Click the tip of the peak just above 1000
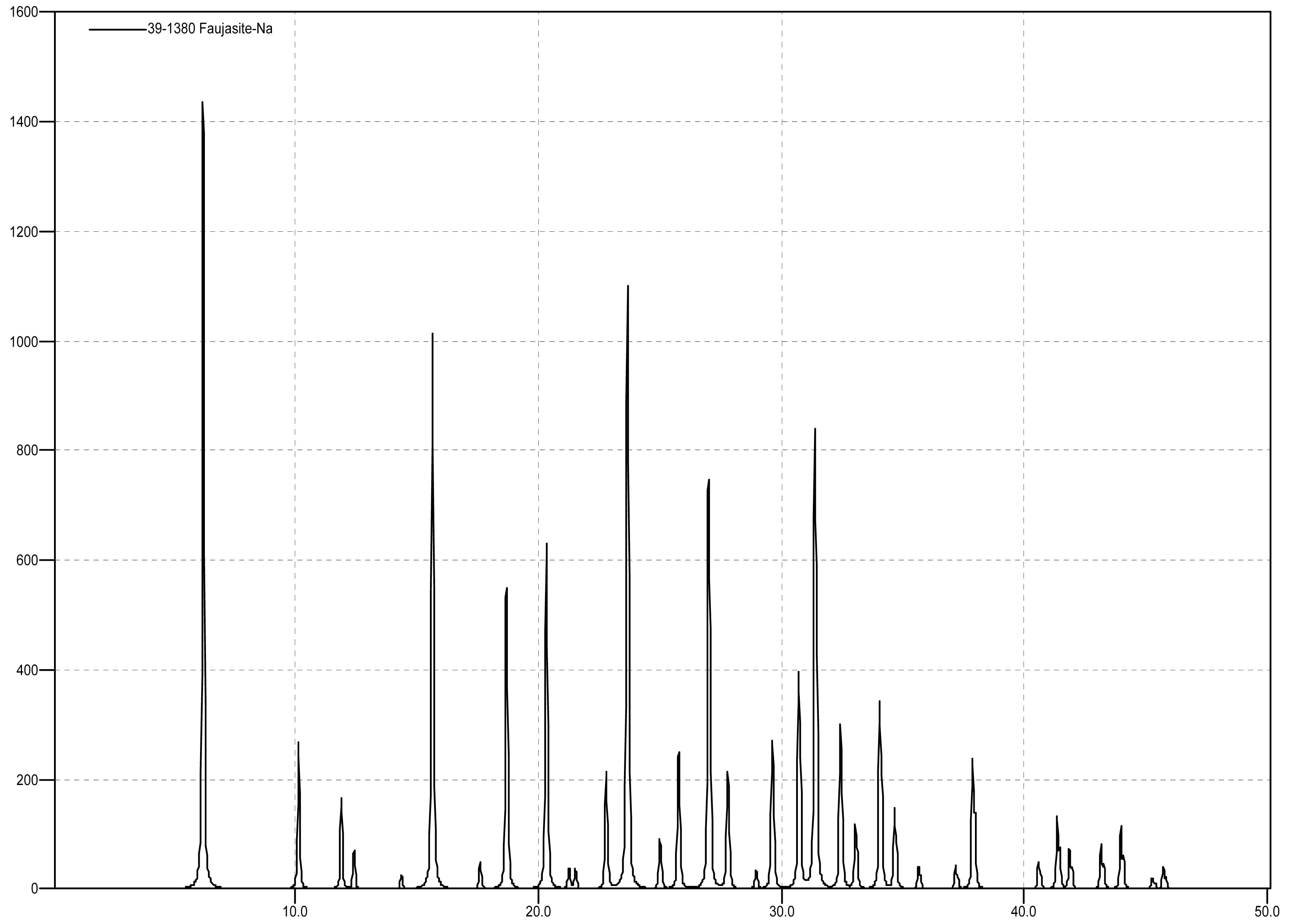 pos(433,334)
